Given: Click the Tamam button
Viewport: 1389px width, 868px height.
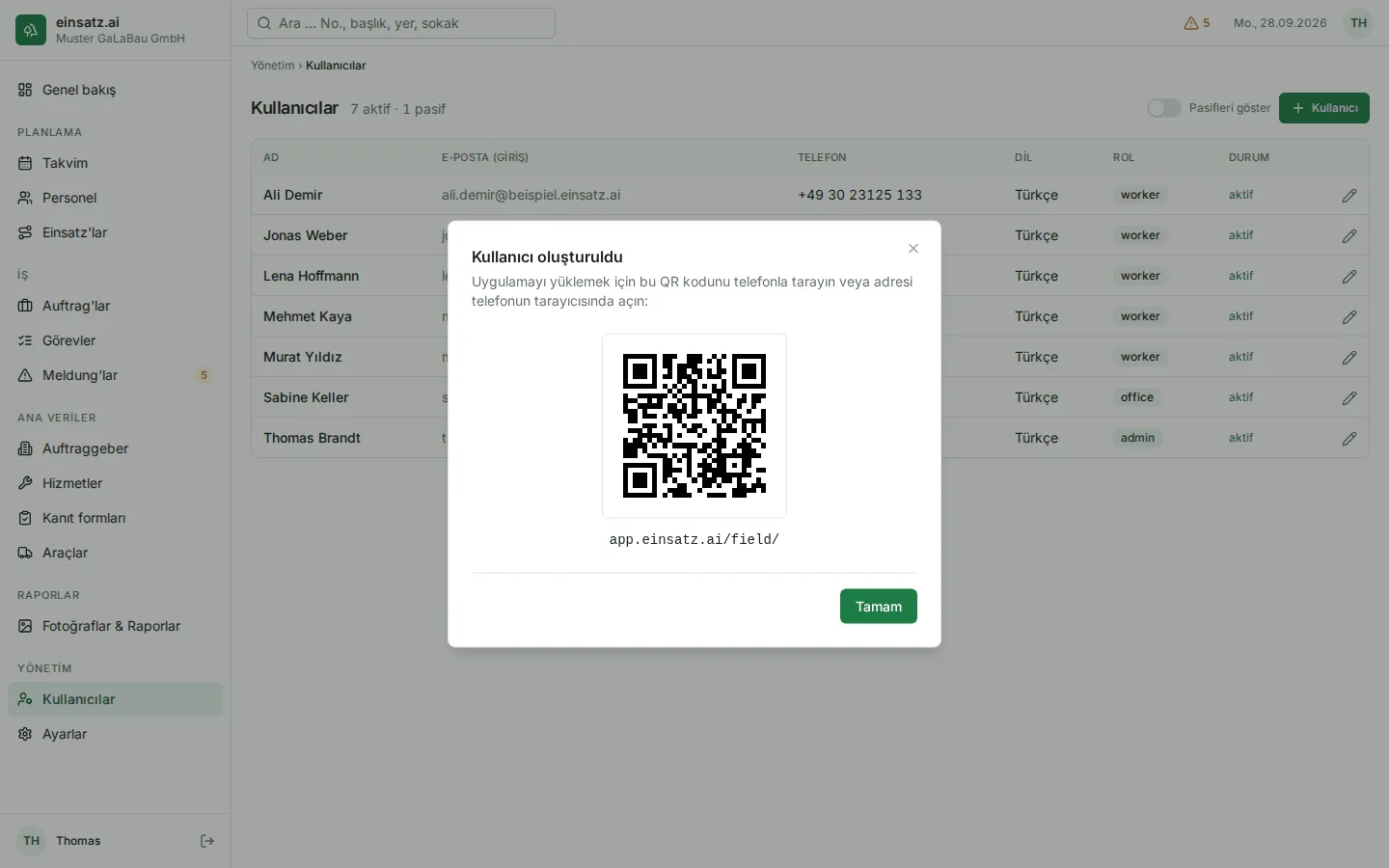Looking at the screenshot, I should (879, 607).
